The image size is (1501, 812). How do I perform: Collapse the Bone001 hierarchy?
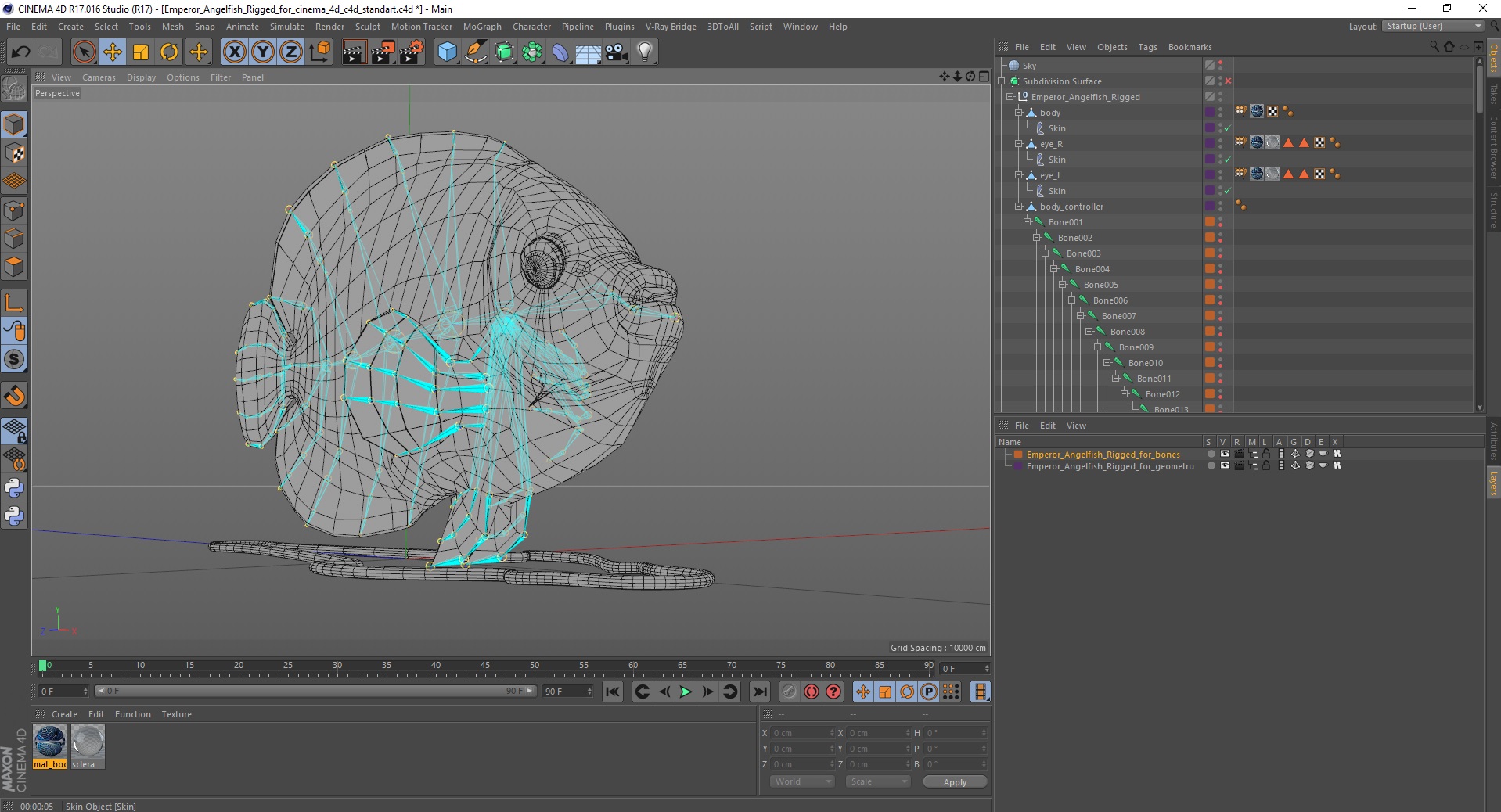tap(1028, 222)
